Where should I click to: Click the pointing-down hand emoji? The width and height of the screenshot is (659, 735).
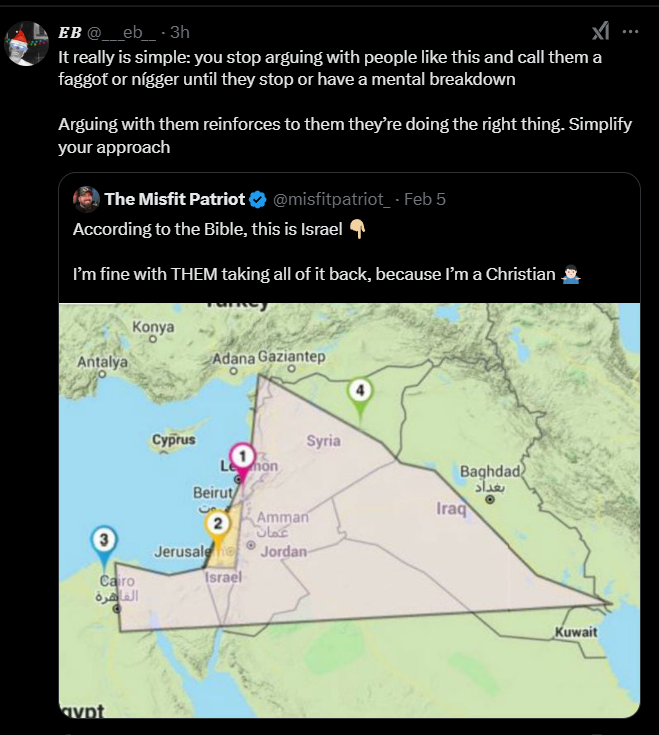point(358,229)
